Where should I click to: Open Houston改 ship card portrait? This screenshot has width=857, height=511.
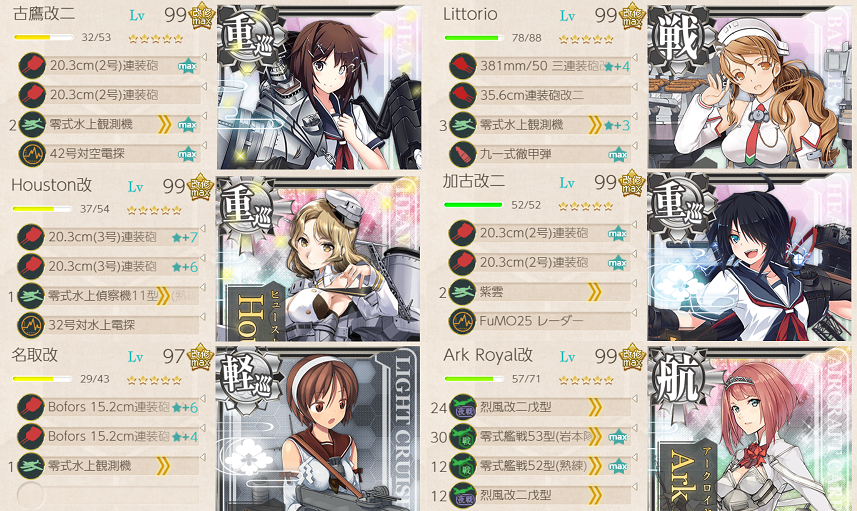pos(318,259)
